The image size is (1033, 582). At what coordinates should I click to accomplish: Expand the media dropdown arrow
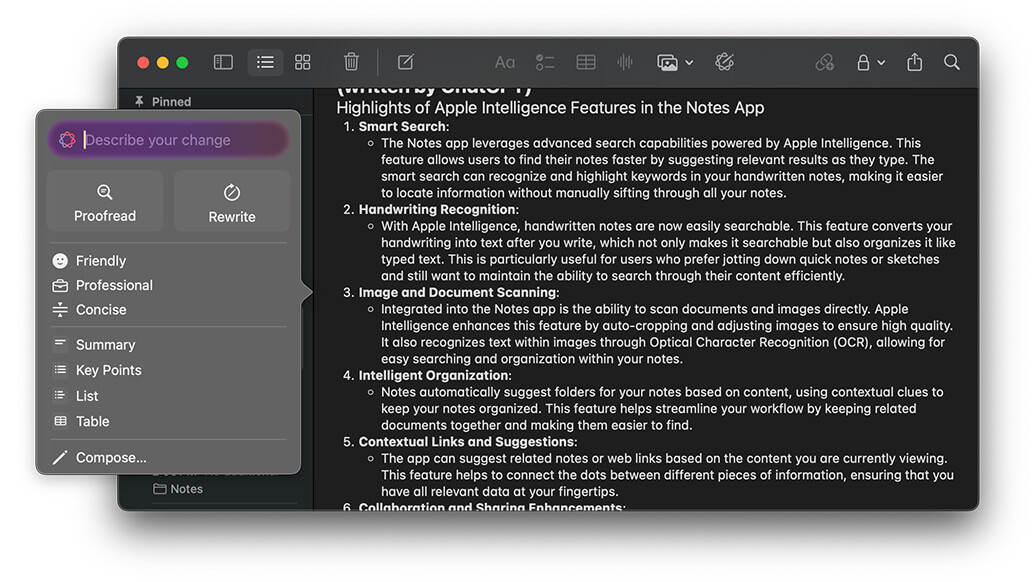pos(689,63)
